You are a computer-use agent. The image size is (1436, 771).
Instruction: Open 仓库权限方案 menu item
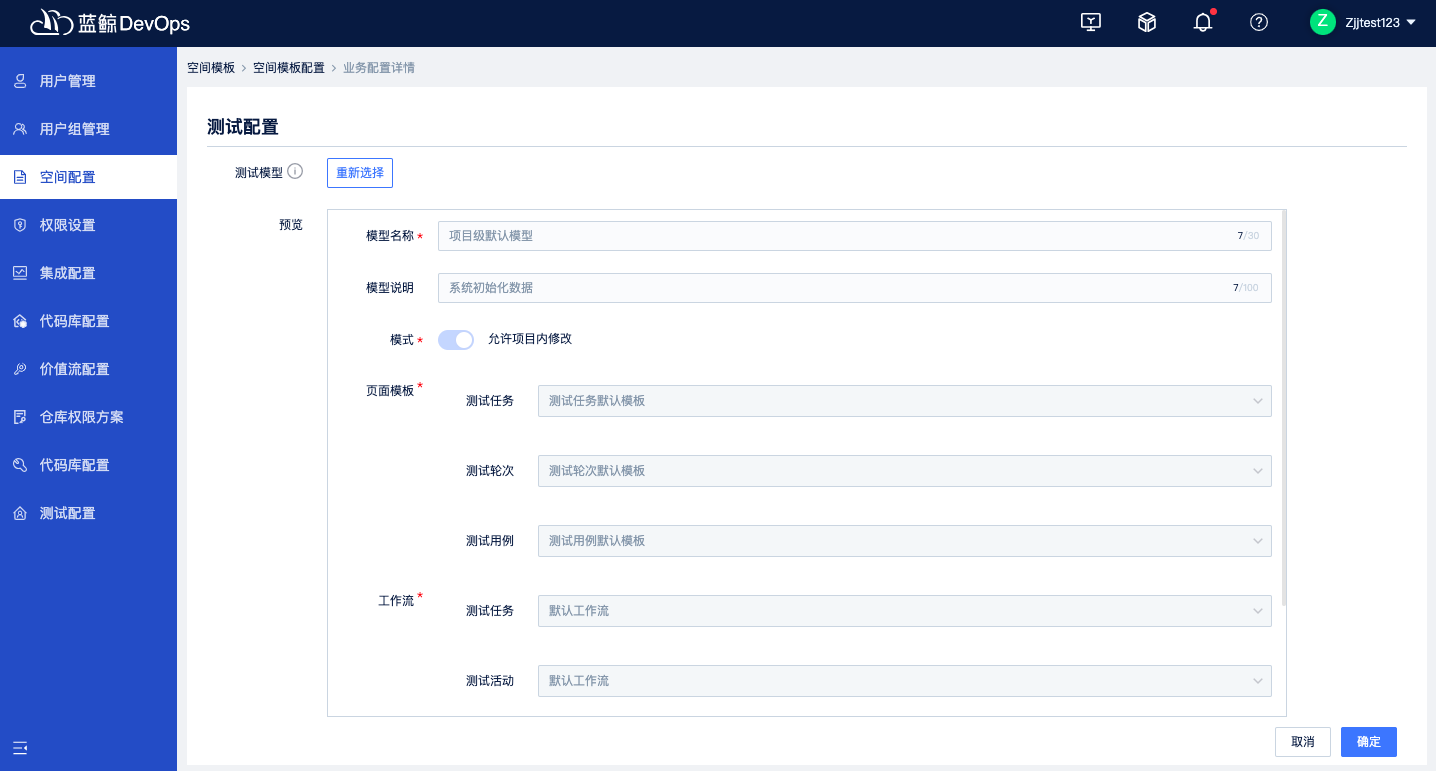[x=88, y=417]
